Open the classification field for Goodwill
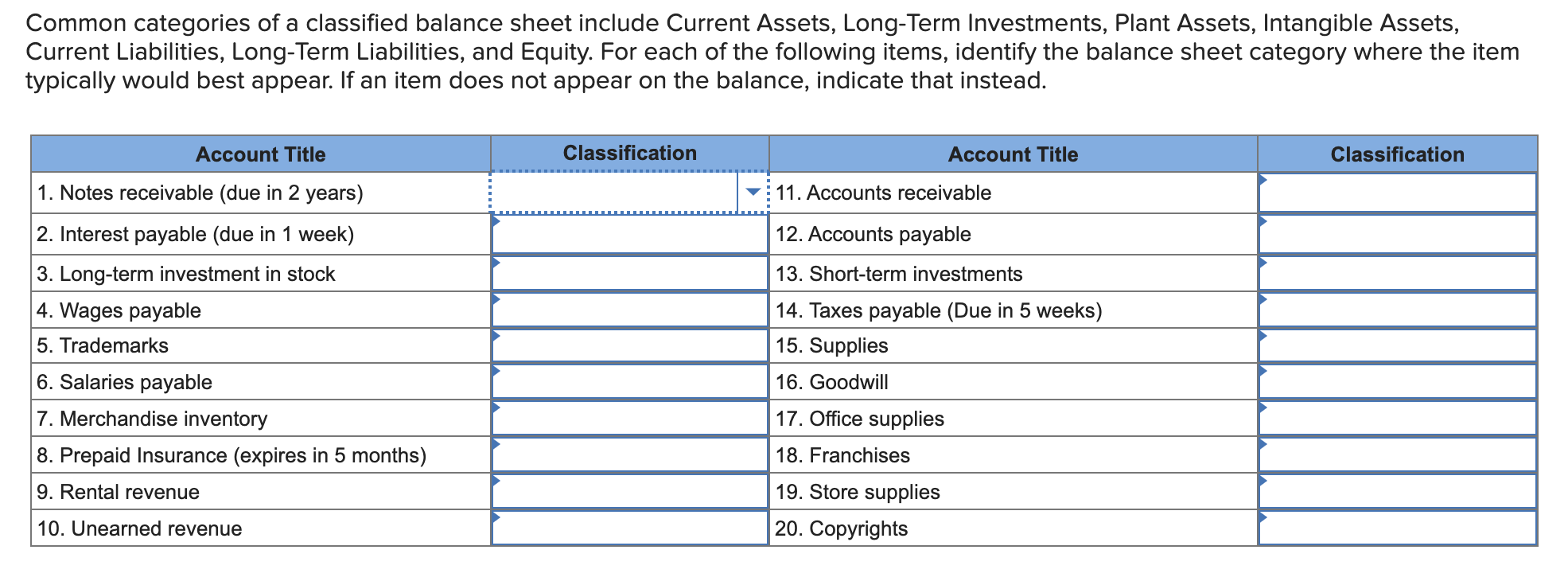1568x581 pixels. pos(1396,381)
